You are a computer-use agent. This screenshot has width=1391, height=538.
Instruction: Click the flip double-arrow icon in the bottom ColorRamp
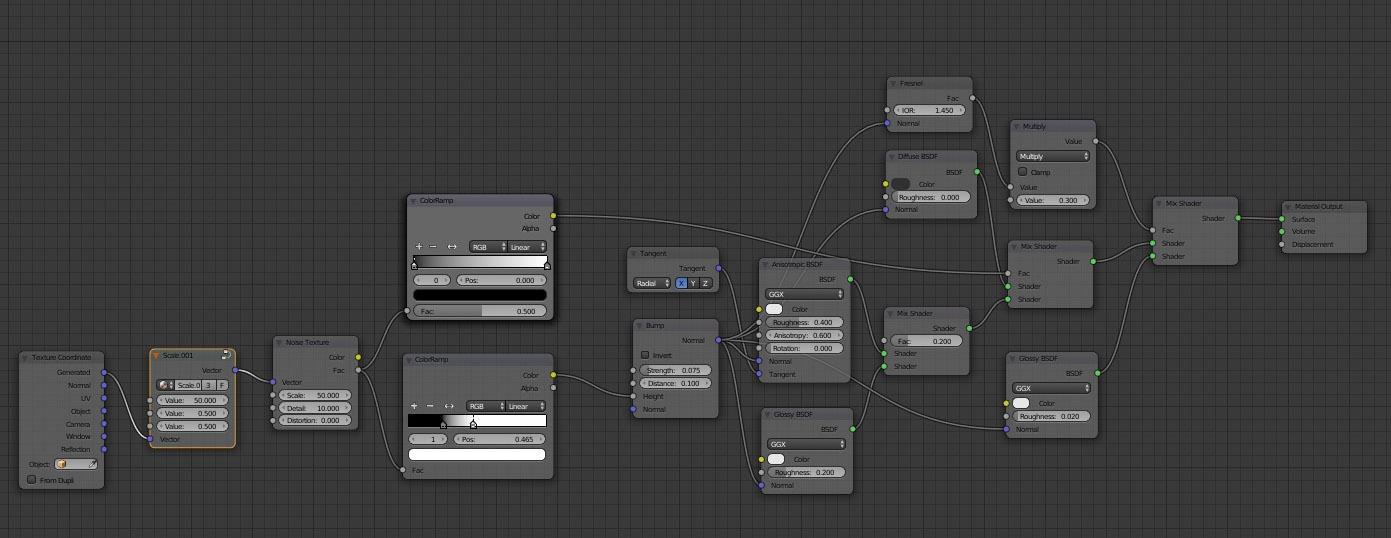click(x=449, y=406)
